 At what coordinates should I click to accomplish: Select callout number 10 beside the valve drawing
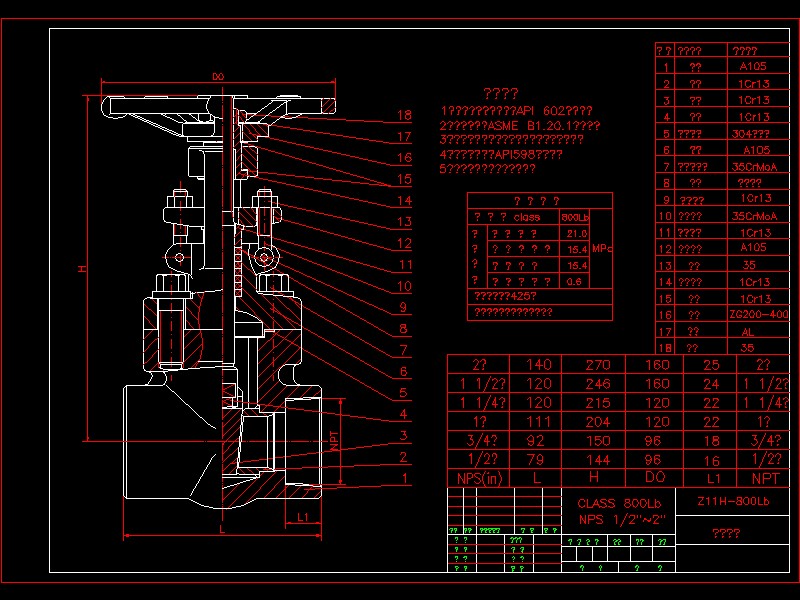405,286
